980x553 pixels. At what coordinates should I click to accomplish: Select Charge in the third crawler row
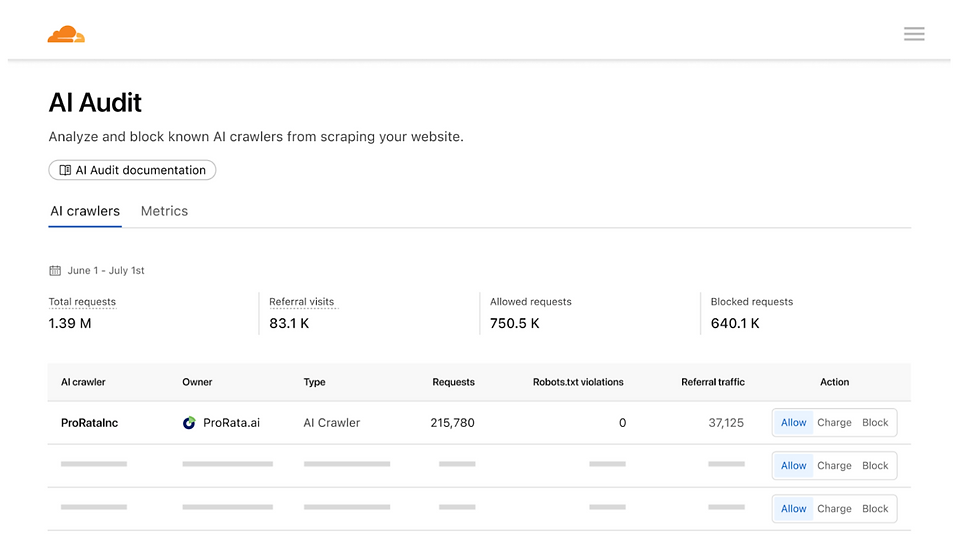point(834,509)
